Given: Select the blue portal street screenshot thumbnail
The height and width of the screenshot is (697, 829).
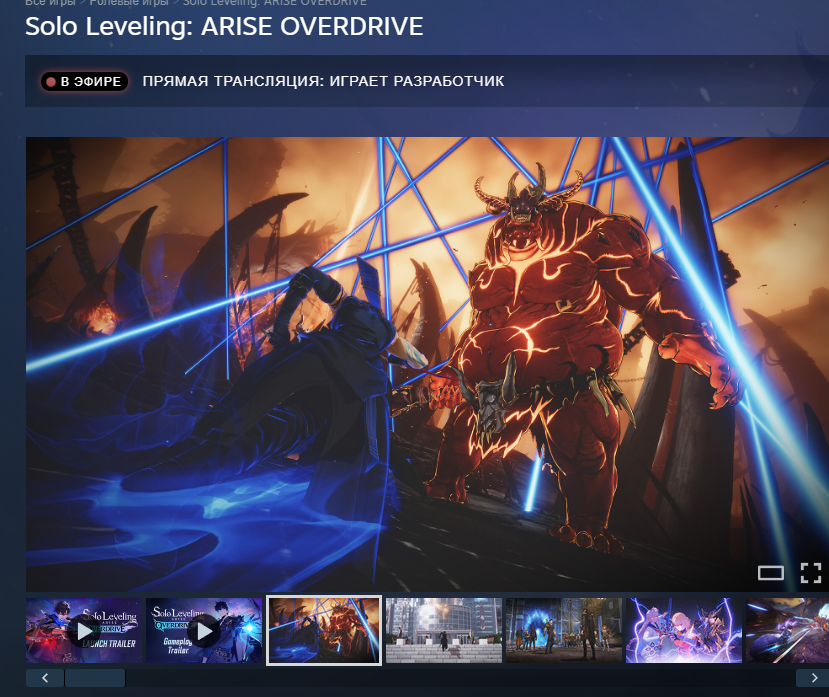Looking at the screenshot, I should point(564,630).
